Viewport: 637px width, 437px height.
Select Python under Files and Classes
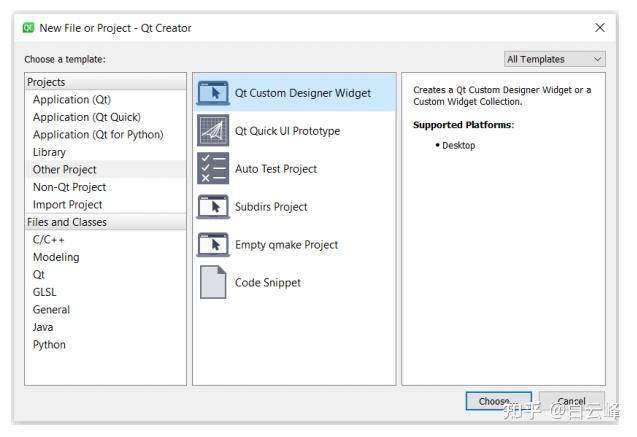coord(50,345)
